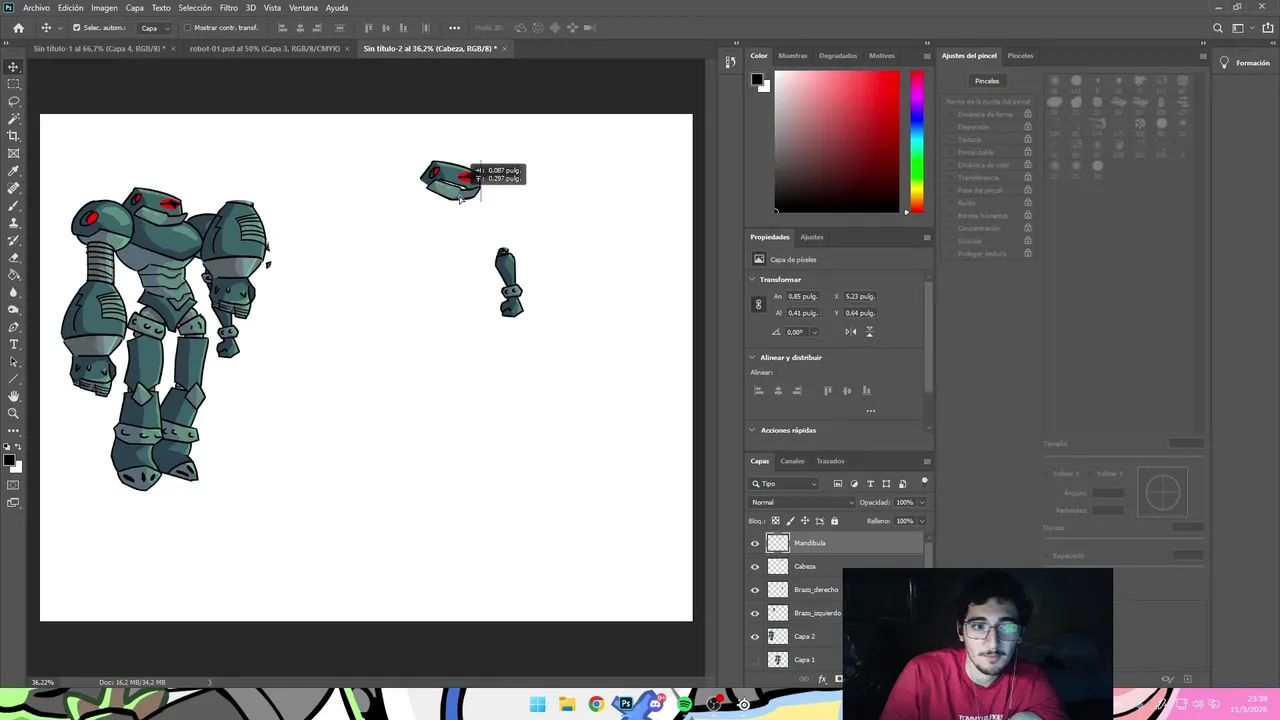Select the Frame tool

pos(14,153)
